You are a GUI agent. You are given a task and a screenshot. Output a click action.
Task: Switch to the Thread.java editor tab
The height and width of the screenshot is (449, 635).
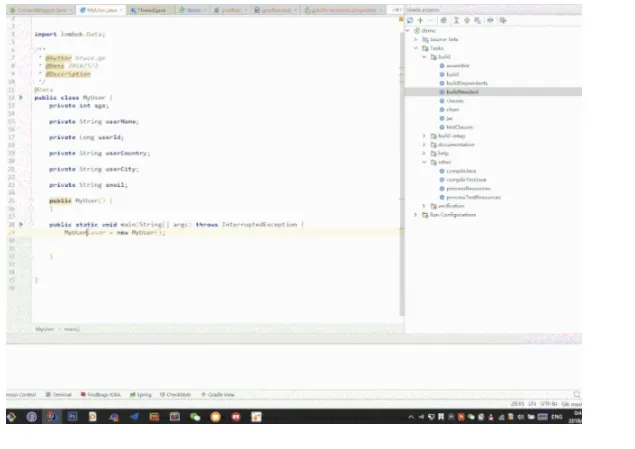(151, 10)
